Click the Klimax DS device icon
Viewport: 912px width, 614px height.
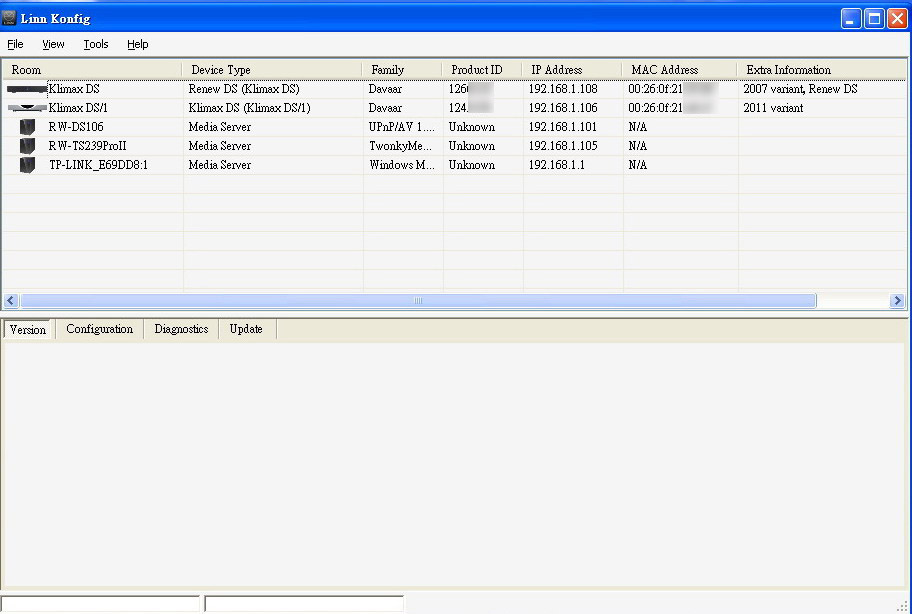point(27,89)
